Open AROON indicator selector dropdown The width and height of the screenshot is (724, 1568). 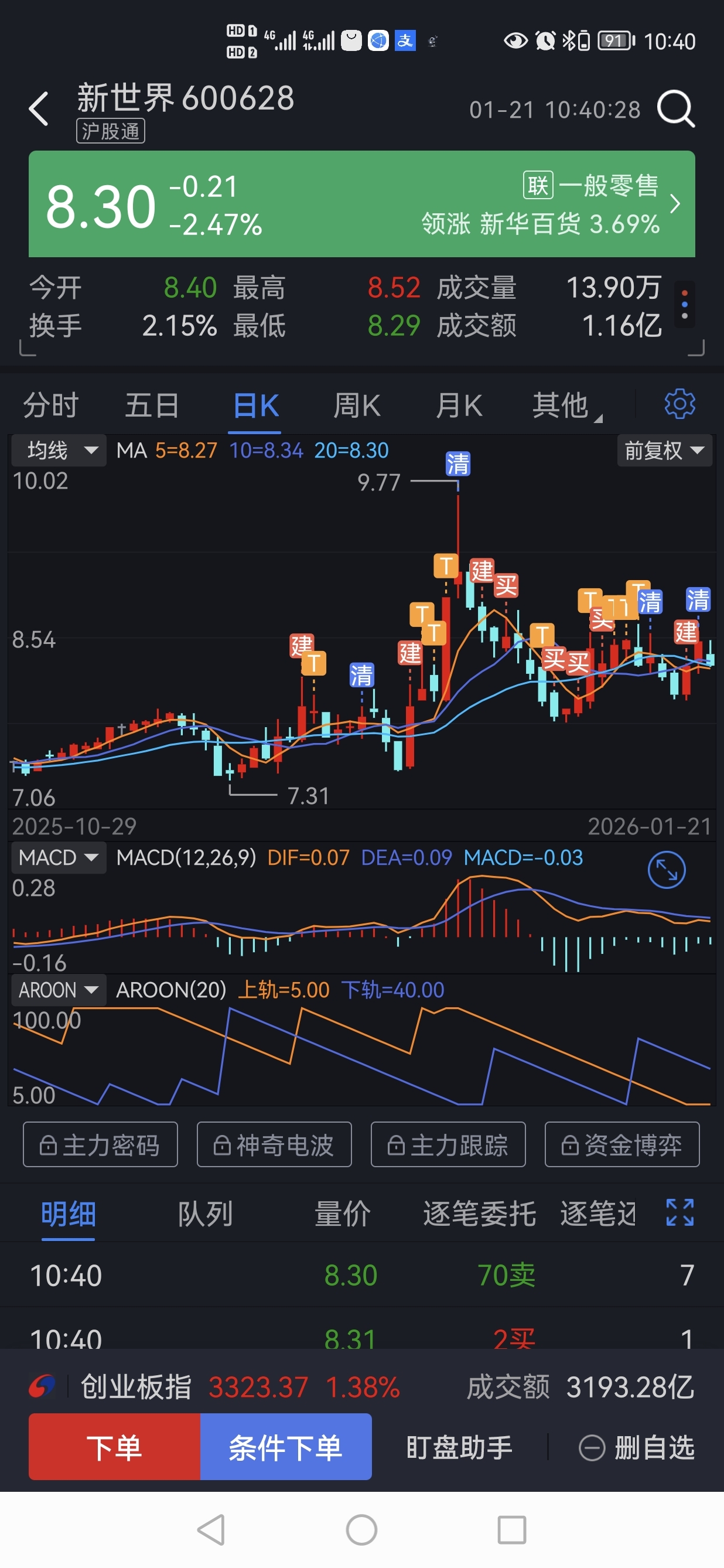pos(59,990)
